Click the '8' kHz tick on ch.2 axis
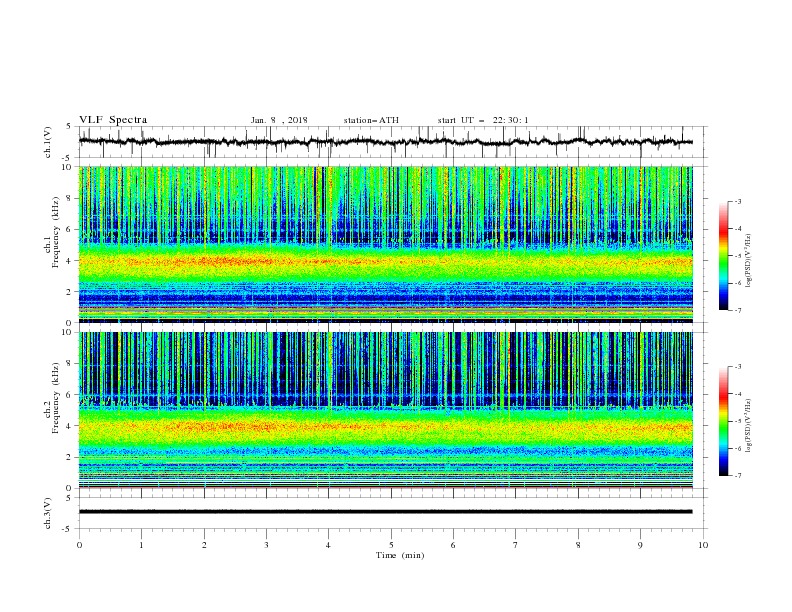 (x=70, y=364)
